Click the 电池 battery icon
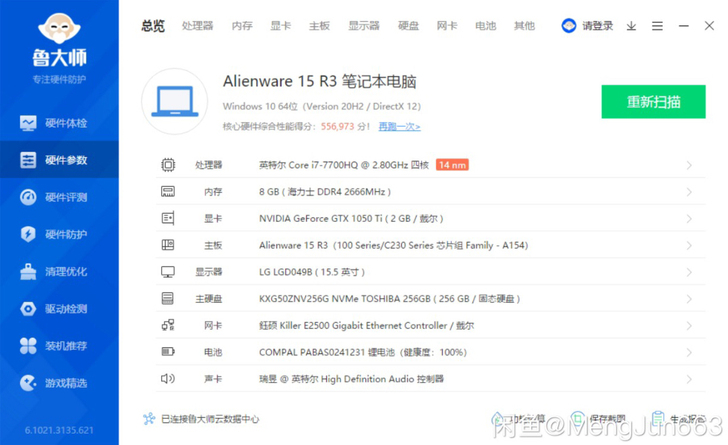 (x=168, y=352)
